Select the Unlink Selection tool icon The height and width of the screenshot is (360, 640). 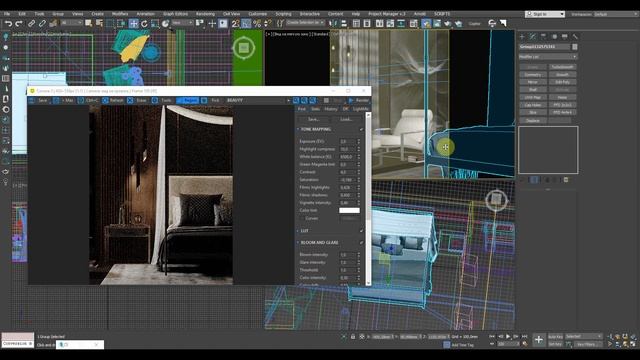(x=42, y=24)
